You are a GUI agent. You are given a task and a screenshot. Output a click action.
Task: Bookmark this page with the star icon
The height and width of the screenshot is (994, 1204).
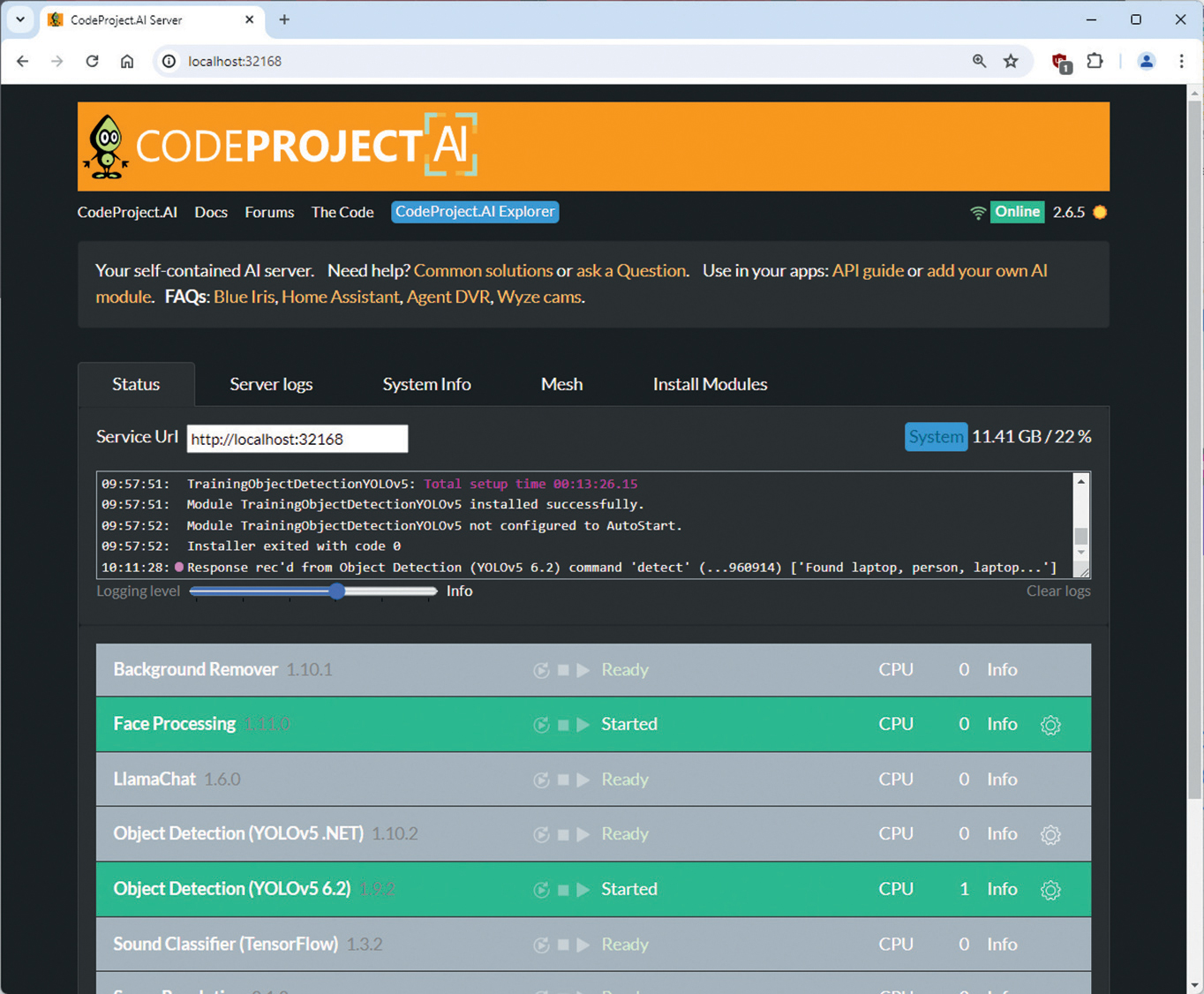(x=1011, y=61)
